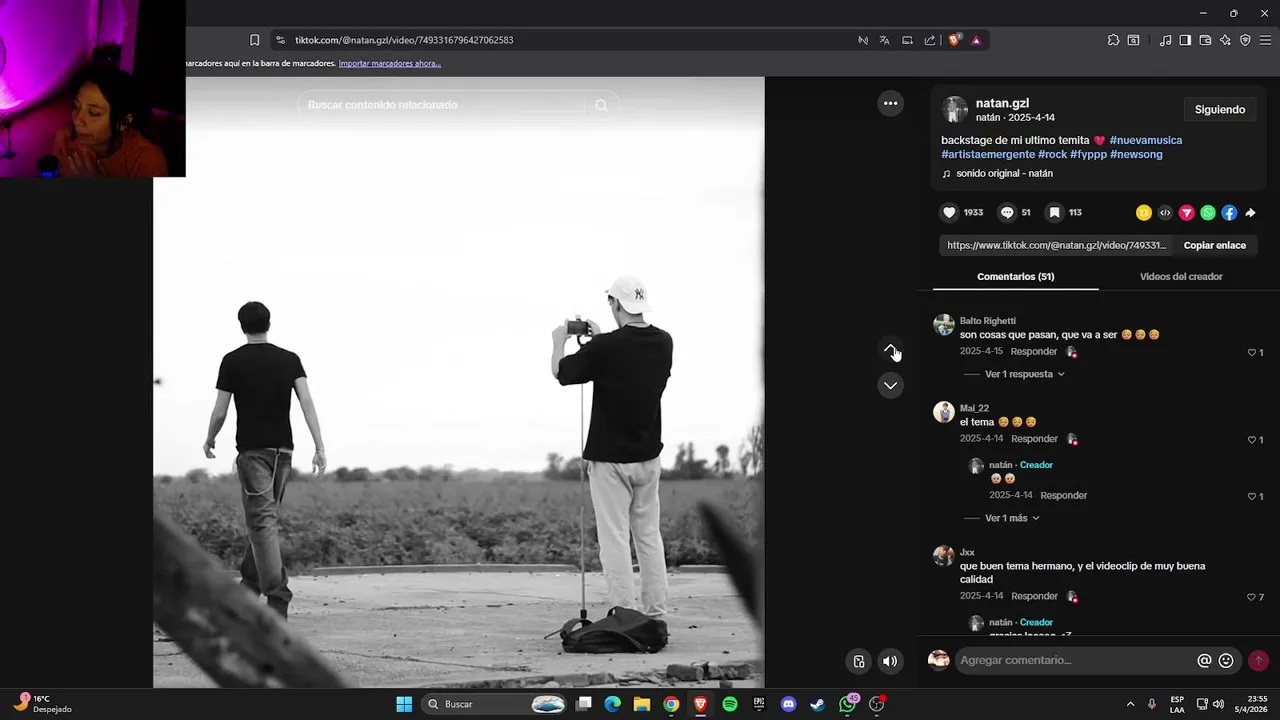1280x720 pixels.
Task: Send to friends via red paper-plane icon
Action: coord(1187,213)
